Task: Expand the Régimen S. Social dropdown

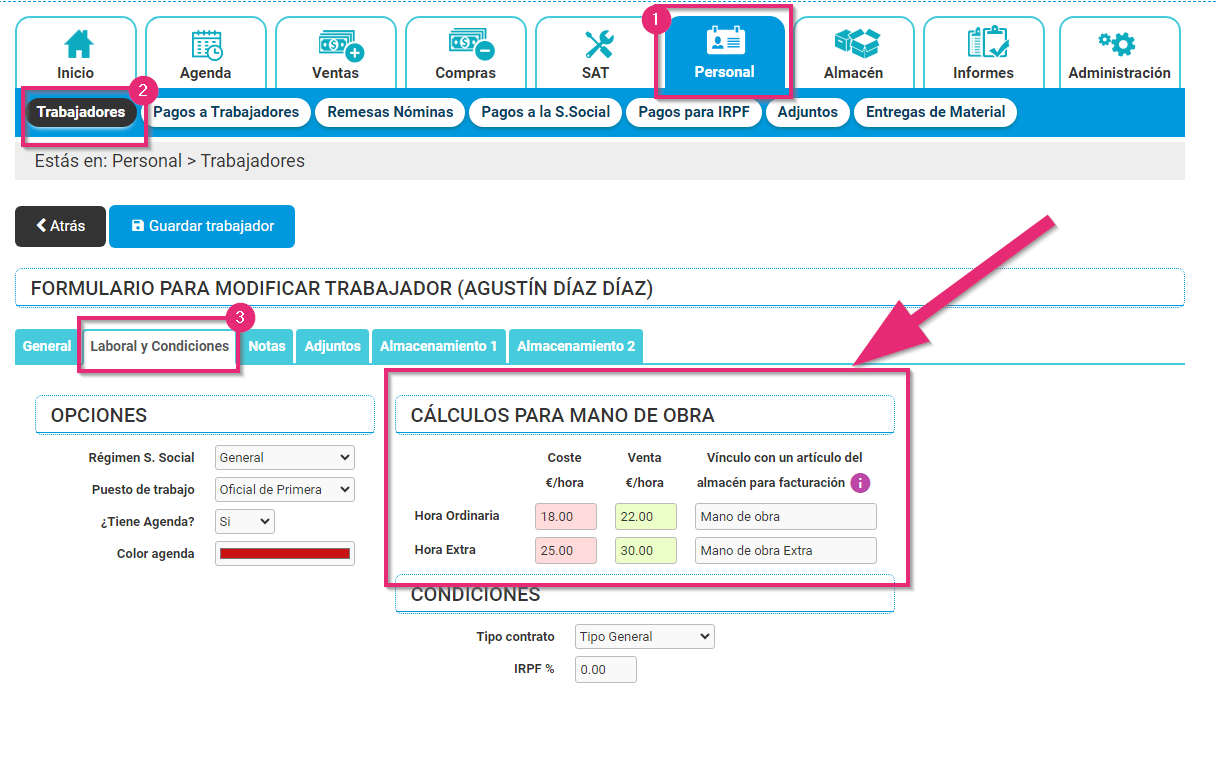Action: coord(285,458)
